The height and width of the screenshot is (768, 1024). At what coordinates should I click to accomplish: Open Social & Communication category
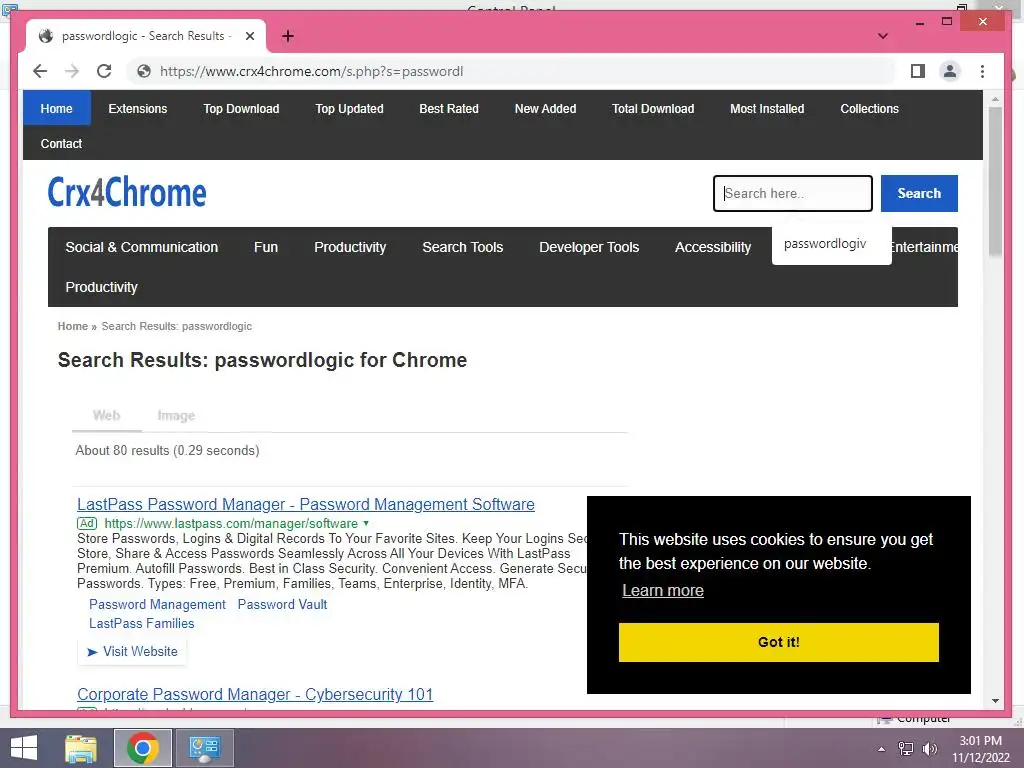pyautogui.click(x=142, y=247)
